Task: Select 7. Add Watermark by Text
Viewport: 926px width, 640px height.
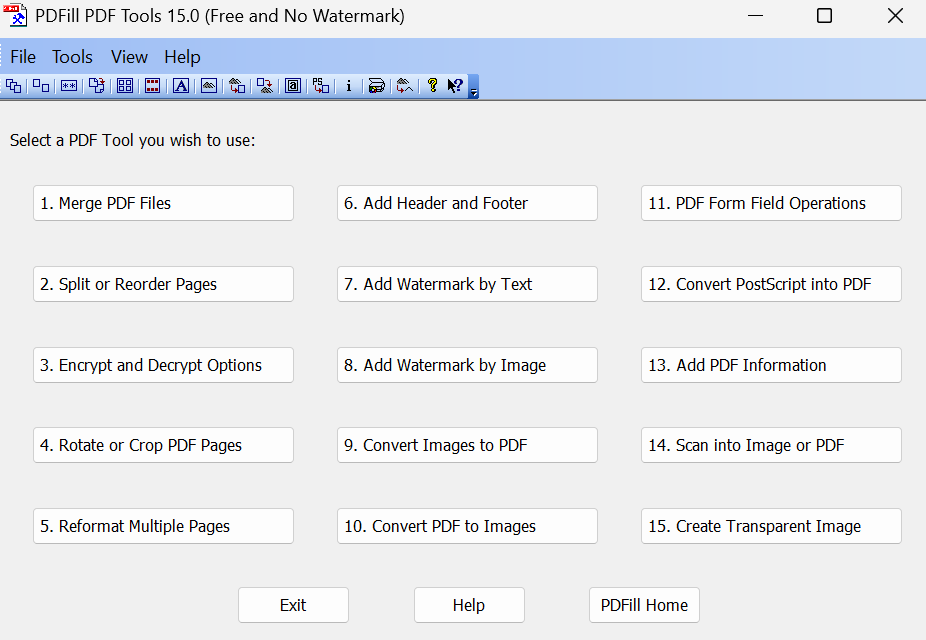Action: coord(467,284)
